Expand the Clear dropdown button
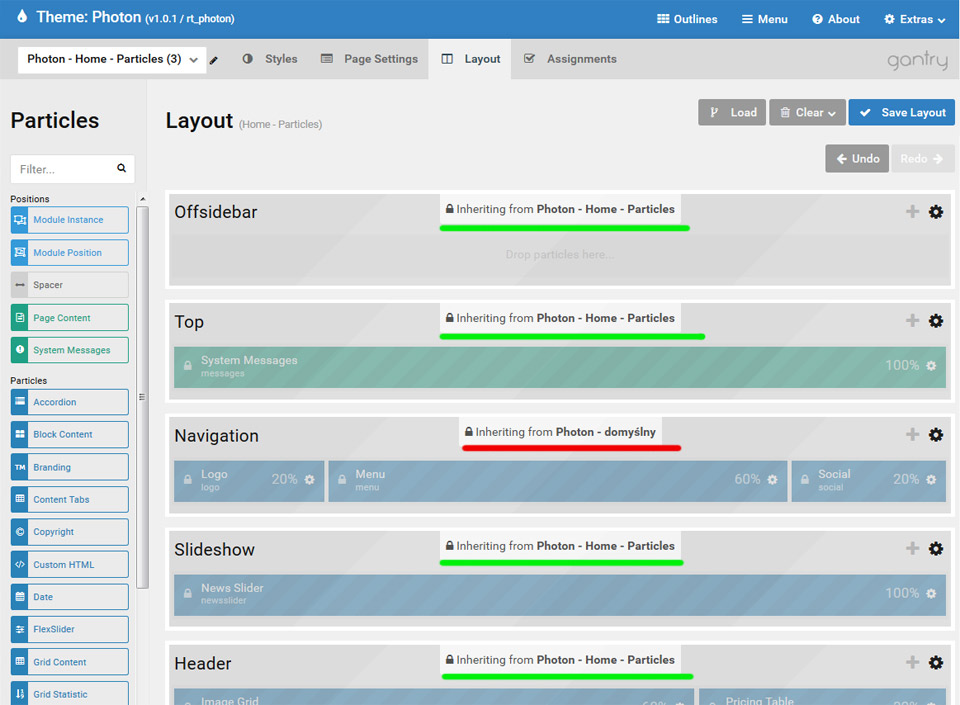 point(808,113)
